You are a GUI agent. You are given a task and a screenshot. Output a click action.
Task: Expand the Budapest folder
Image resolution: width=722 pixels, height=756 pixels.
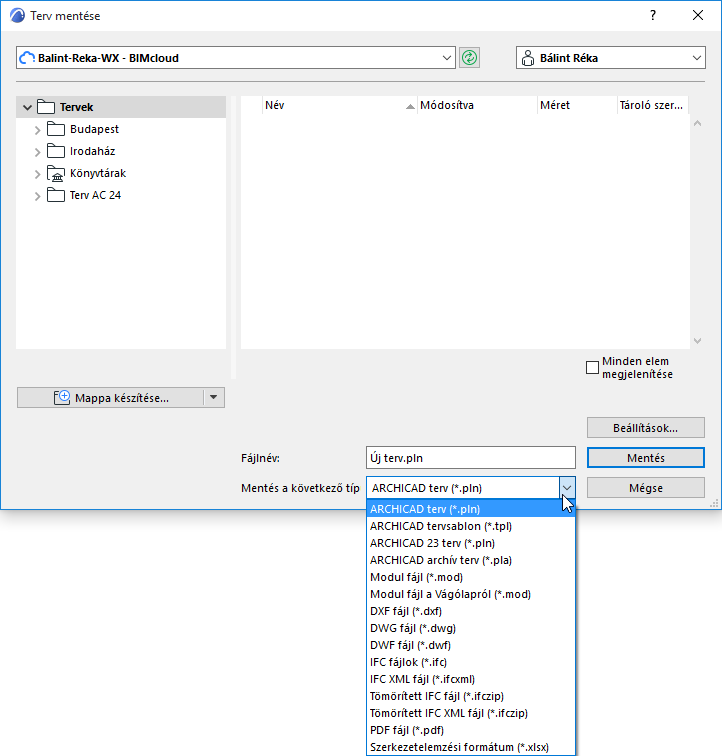(38, 130)
